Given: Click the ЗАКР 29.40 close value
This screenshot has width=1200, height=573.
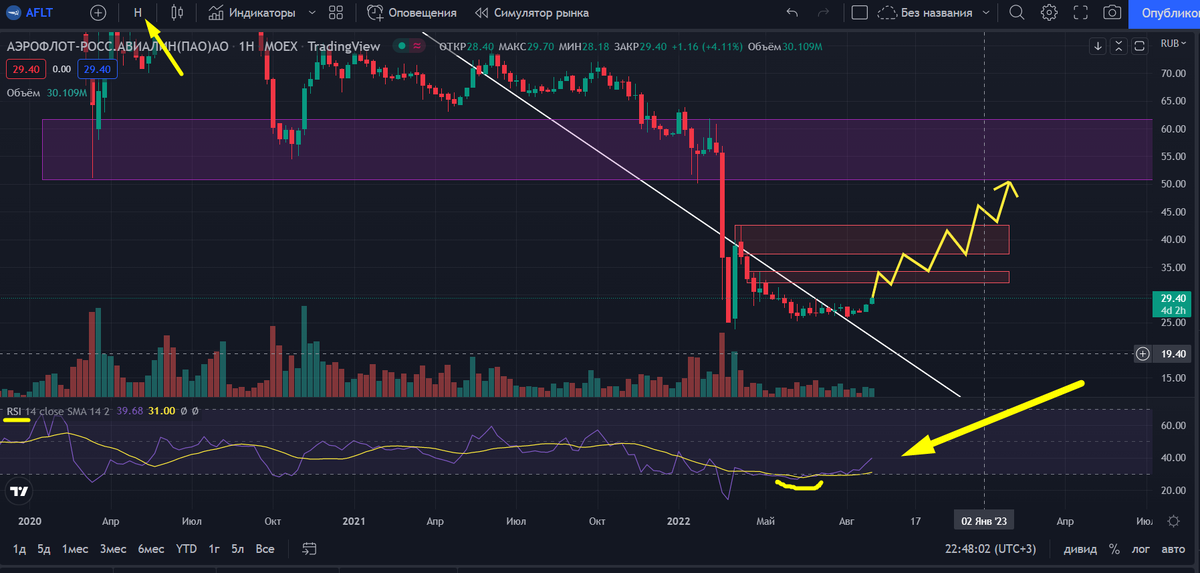Looking at the screenshot, I should (x=639, y=46).
